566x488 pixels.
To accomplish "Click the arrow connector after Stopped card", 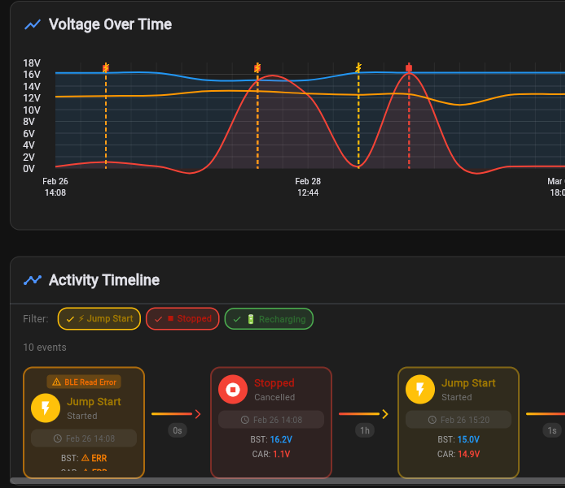I will click(x=364, y=414).
